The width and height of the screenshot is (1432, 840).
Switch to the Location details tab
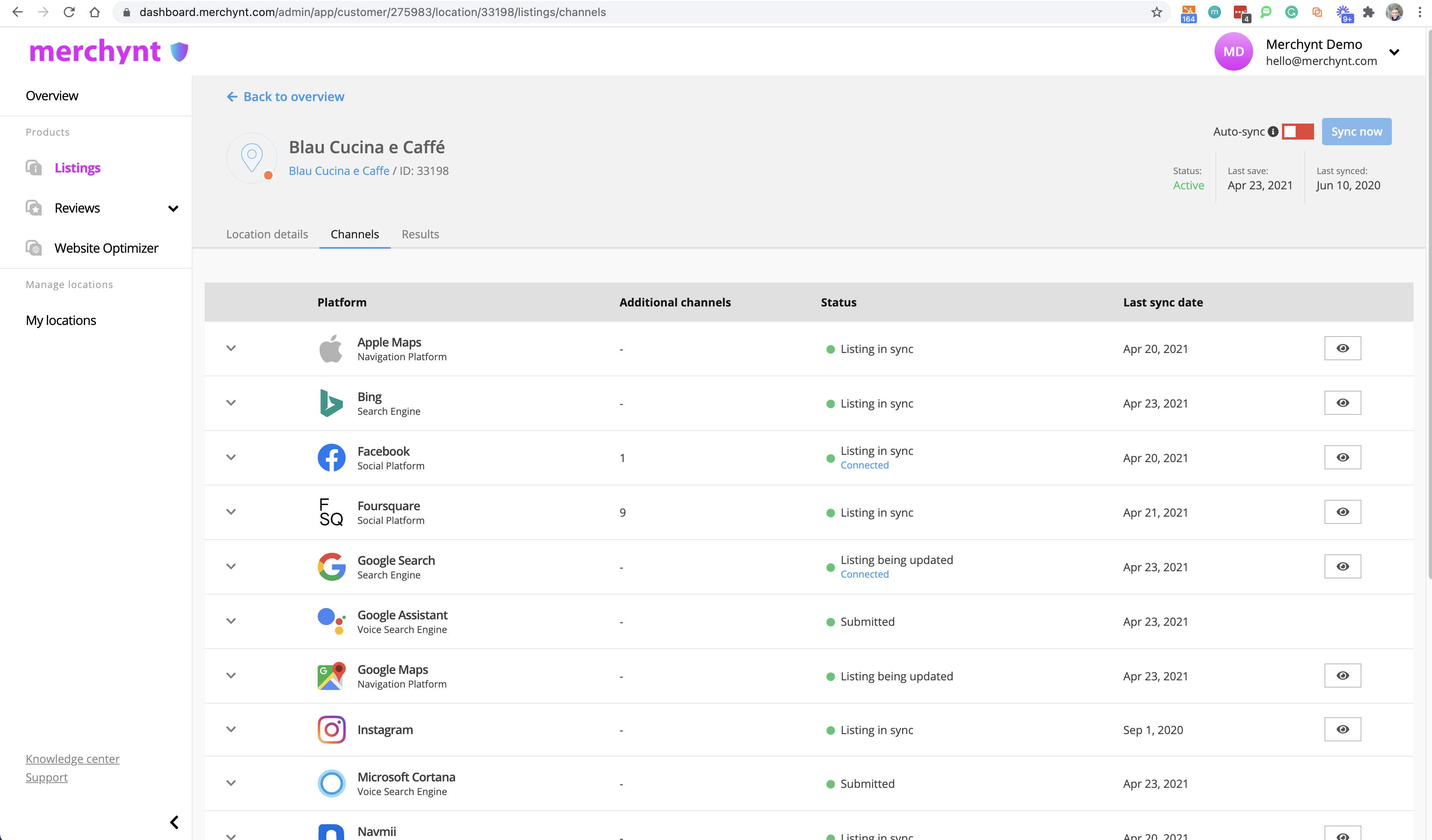pos(267,234)
